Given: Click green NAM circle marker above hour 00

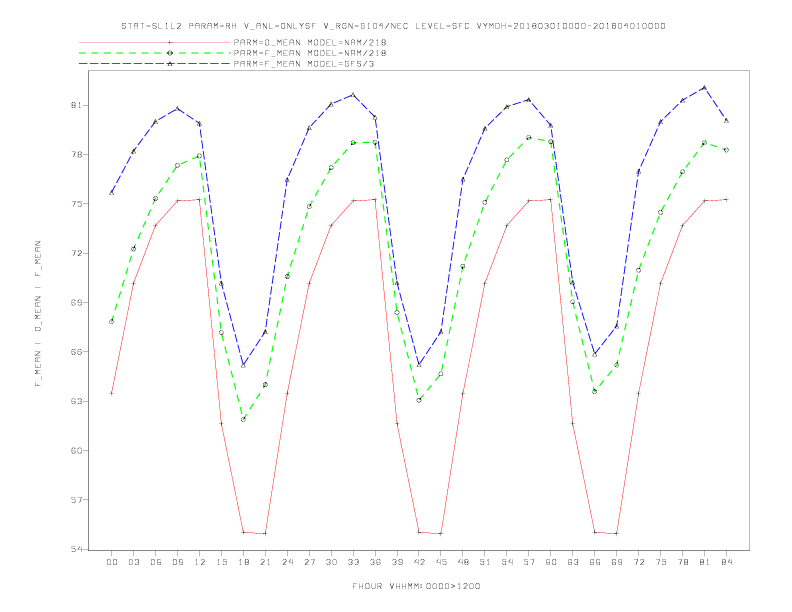Looking at the screenshot, I should pyautogui.click(x=112, y=322).
